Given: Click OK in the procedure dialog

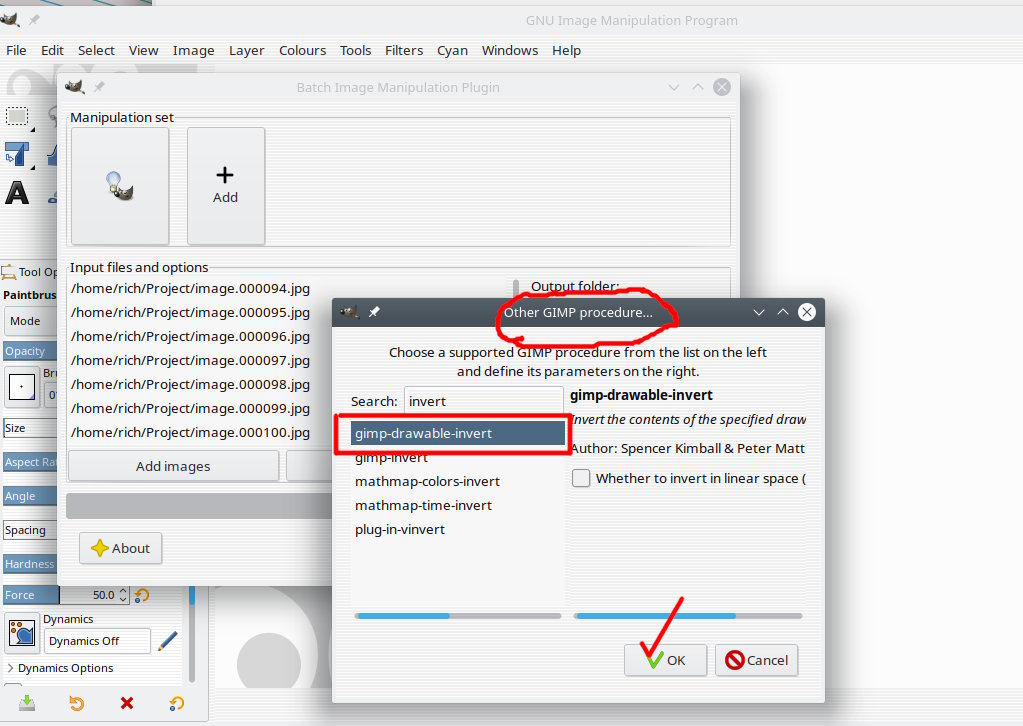Looking at the screenshot, I should (x=665, y=660).
